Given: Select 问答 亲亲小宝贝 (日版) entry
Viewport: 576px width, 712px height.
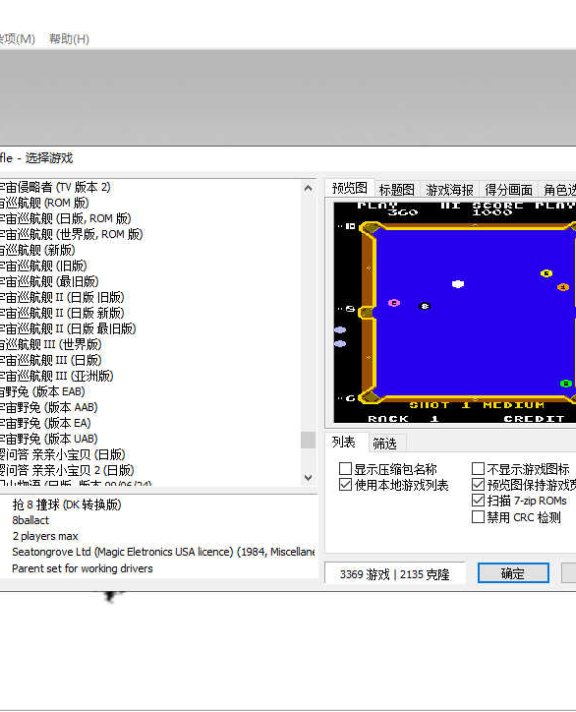Looking at the screenshot, I should point(62,455).
